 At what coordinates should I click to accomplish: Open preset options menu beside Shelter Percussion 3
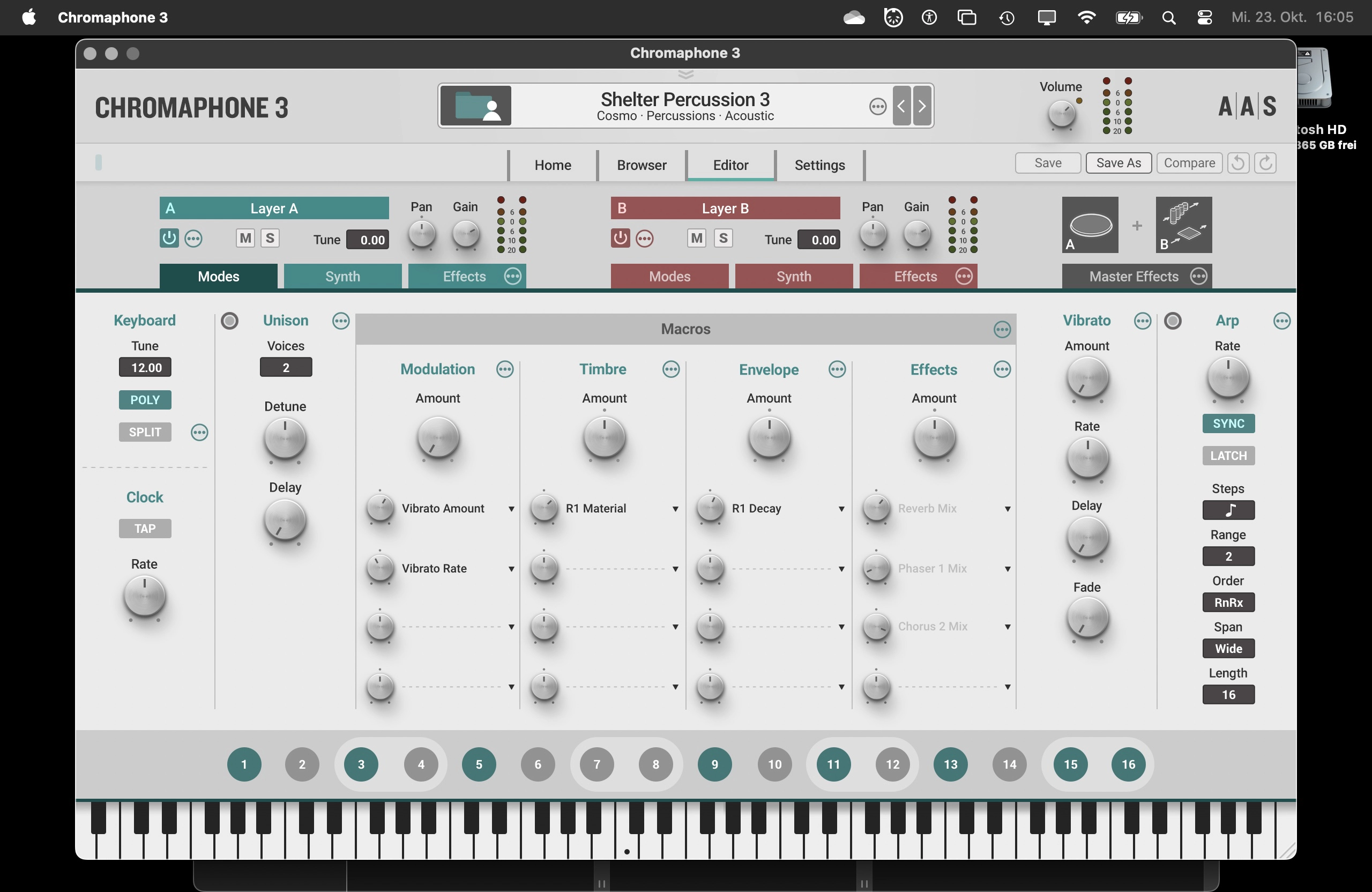(877, 106)
